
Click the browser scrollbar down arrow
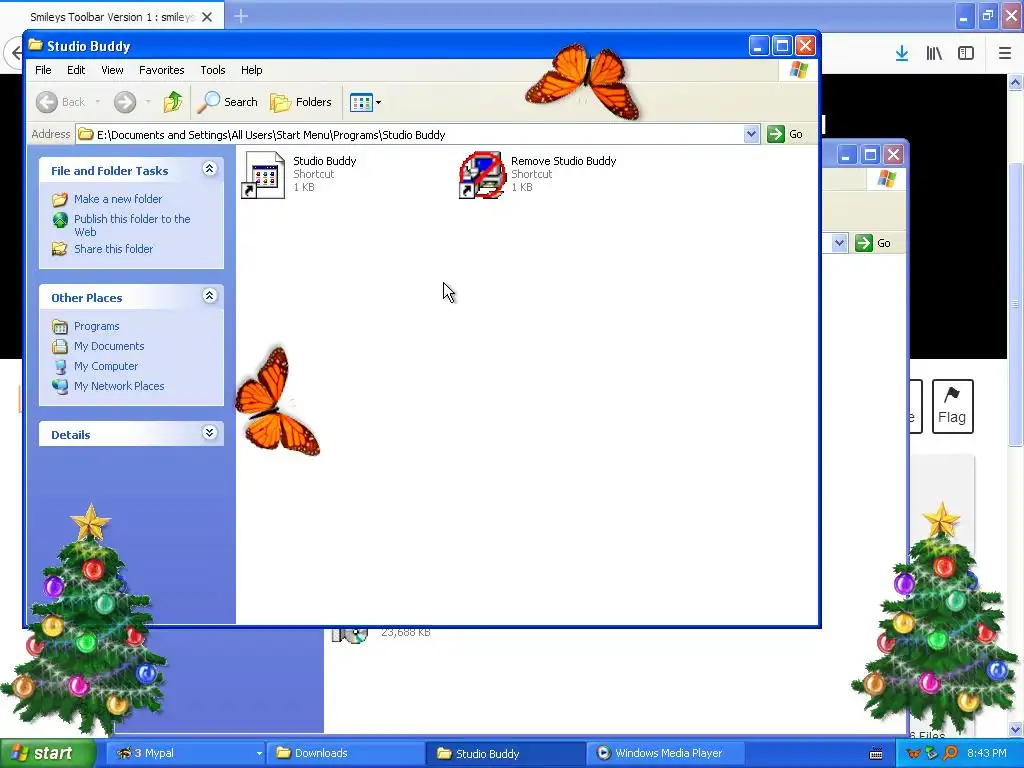click(x=1016, y=729)
